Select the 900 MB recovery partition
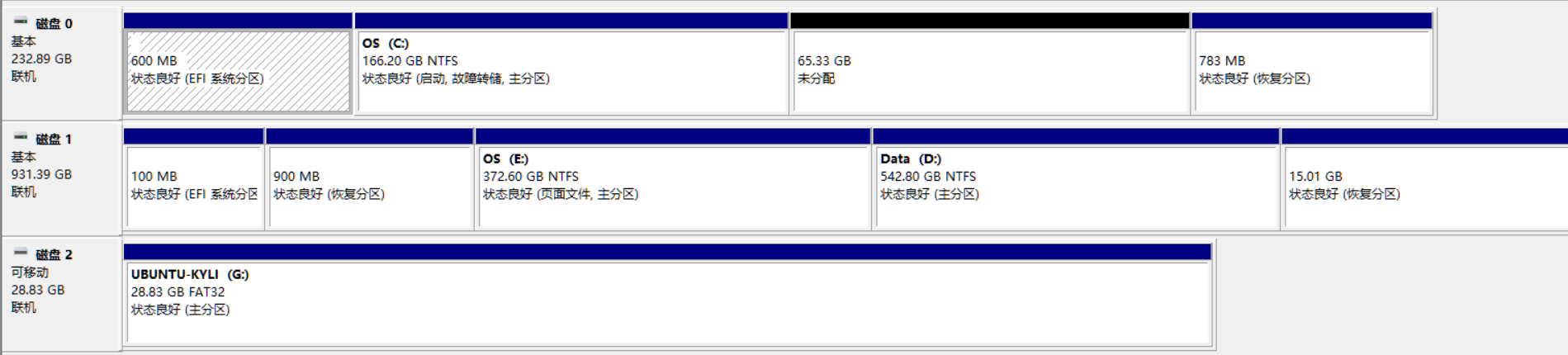 click(370, 187)
